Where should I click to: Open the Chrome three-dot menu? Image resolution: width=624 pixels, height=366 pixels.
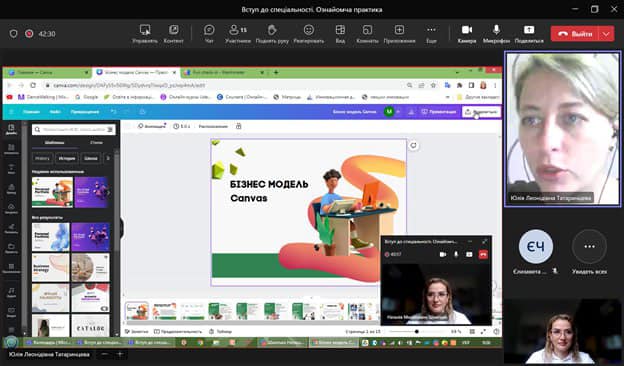coord(495,85)
